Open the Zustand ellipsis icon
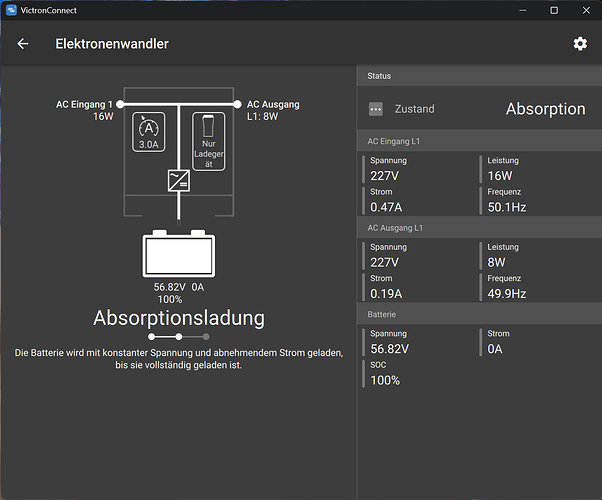 point(375,109)
